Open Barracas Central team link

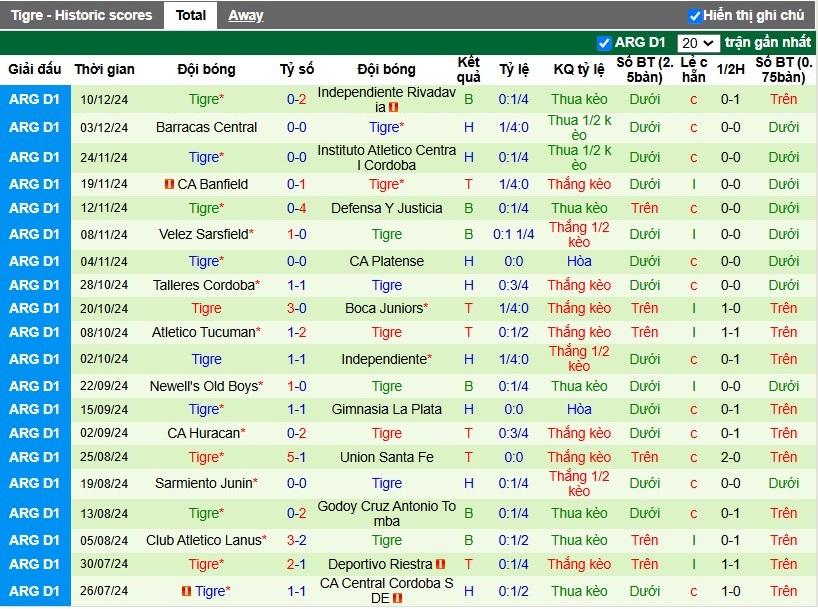(x=207, y=127)
